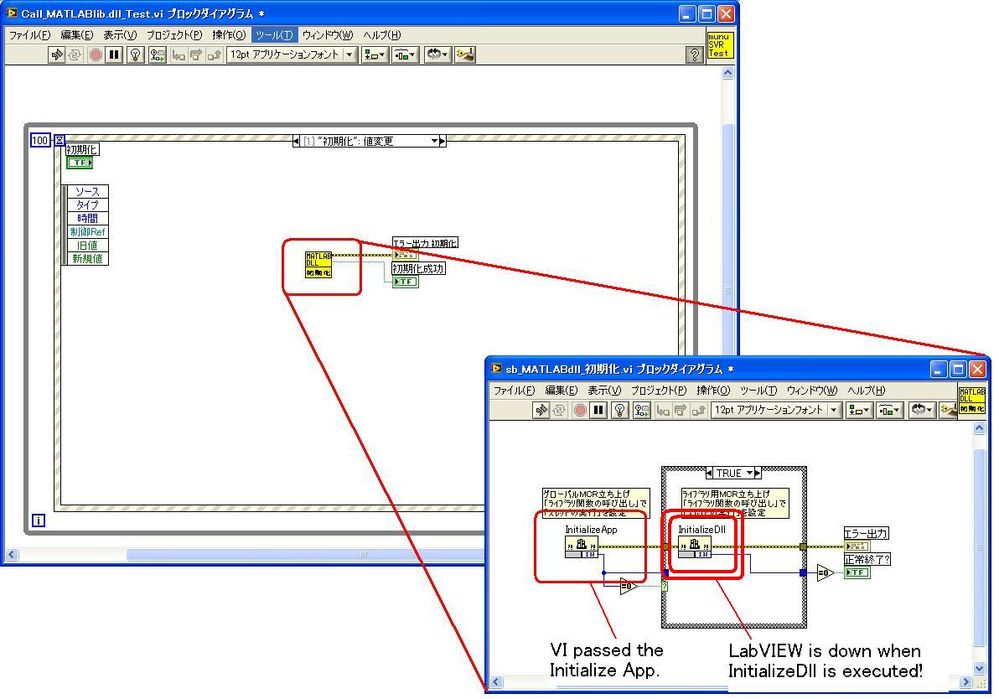Open Distribute Objects dropdown in Call_MATLABlib.dll_Test.vi toolbar
Viewport: 999px width, 699px height.
pos(405,55)
